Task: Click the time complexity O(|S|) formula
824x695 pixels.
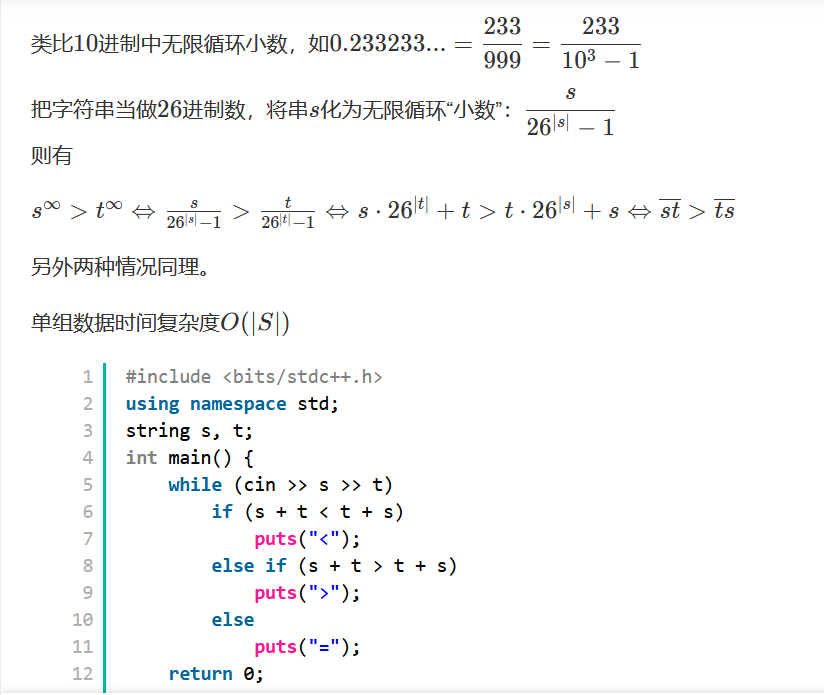Action: pos(254,323)
